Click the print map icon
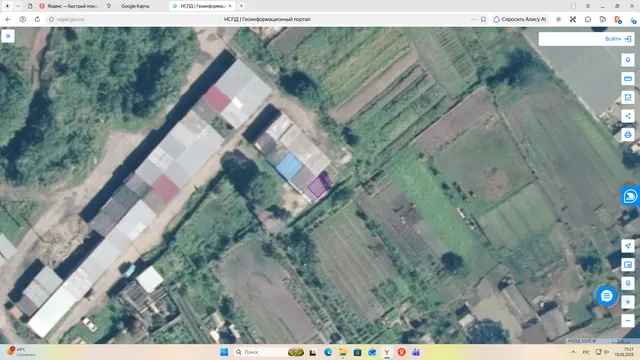 628,135
